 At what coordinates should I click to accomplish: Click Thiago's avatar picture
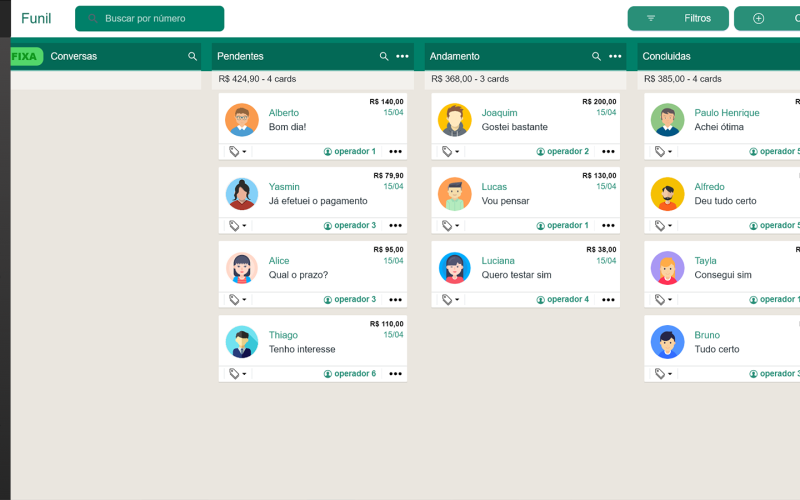[x=242, y=342]
